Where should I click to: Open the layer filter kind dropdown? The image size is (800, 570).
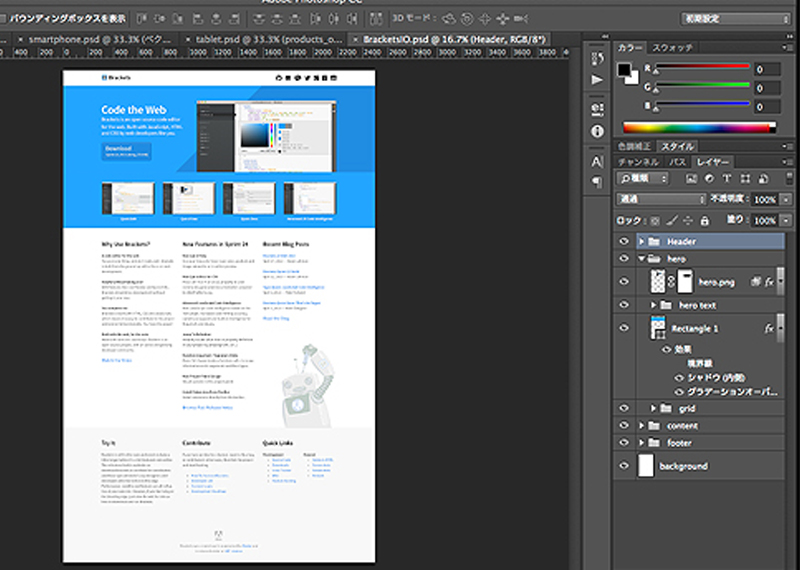(643, 179)
